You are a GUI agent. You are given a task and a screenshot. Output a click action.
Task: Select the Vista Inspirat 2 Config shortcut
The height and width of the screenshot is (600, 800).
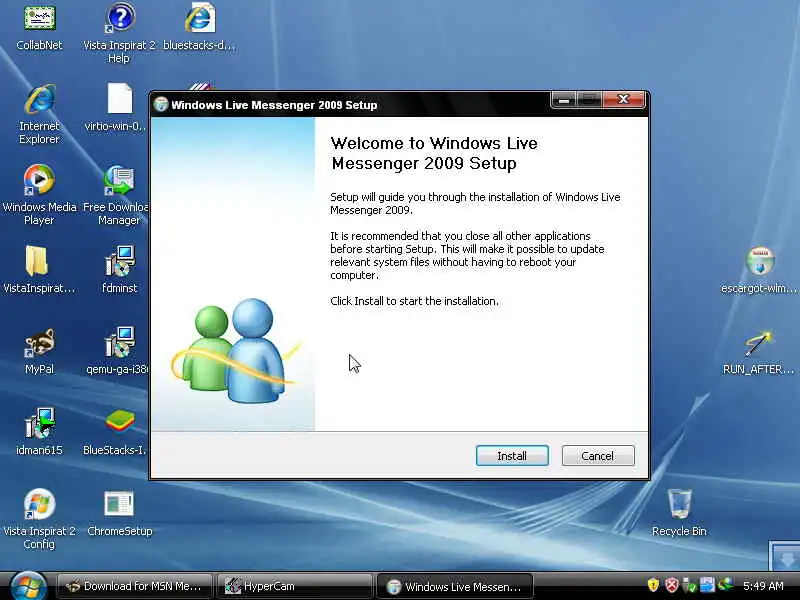point(39,519)
